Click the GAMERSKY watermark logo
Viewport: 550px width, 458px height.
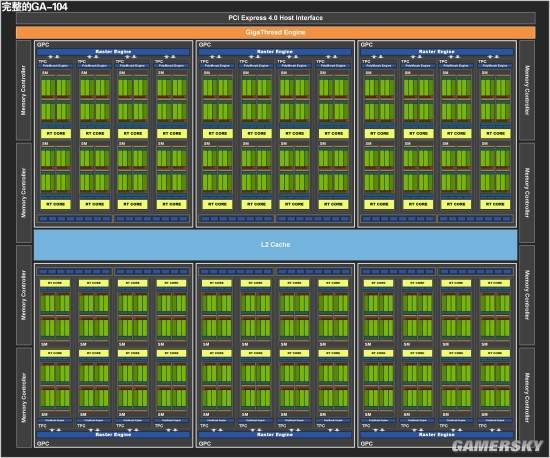(497, 446)
